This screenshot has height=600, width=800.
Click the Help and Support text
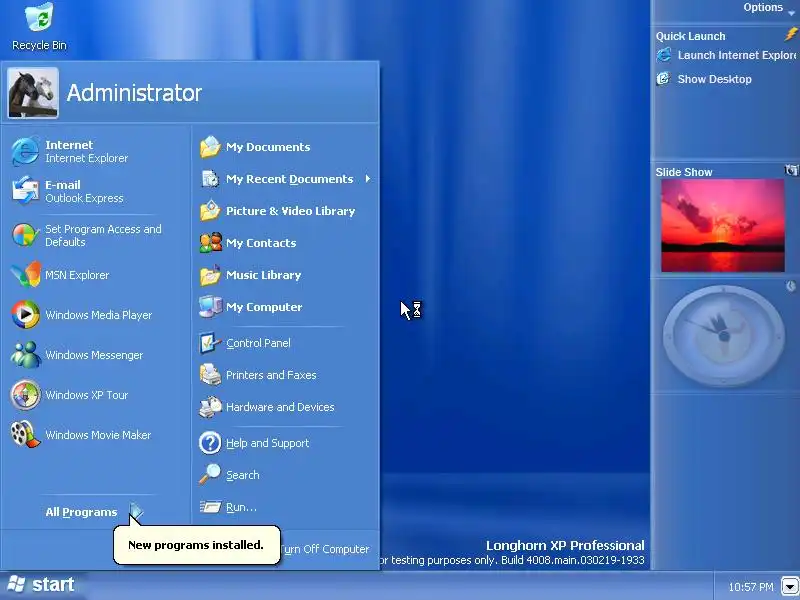(267, 443)
